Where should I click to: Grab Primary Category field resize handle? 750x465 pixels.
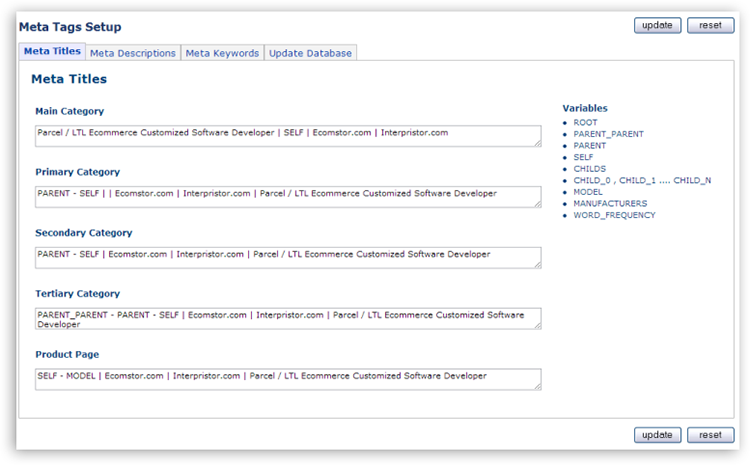[538, 204]
